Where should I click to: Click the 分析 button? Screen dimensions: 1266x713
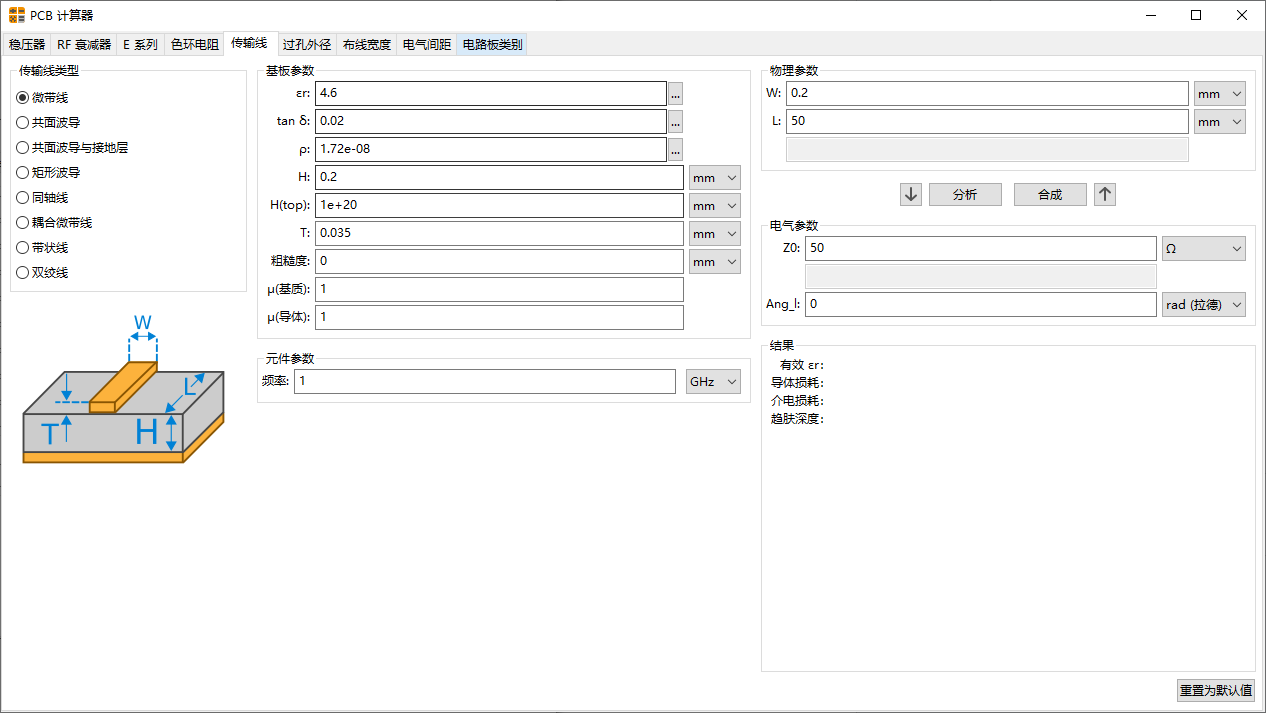[965, 194]
